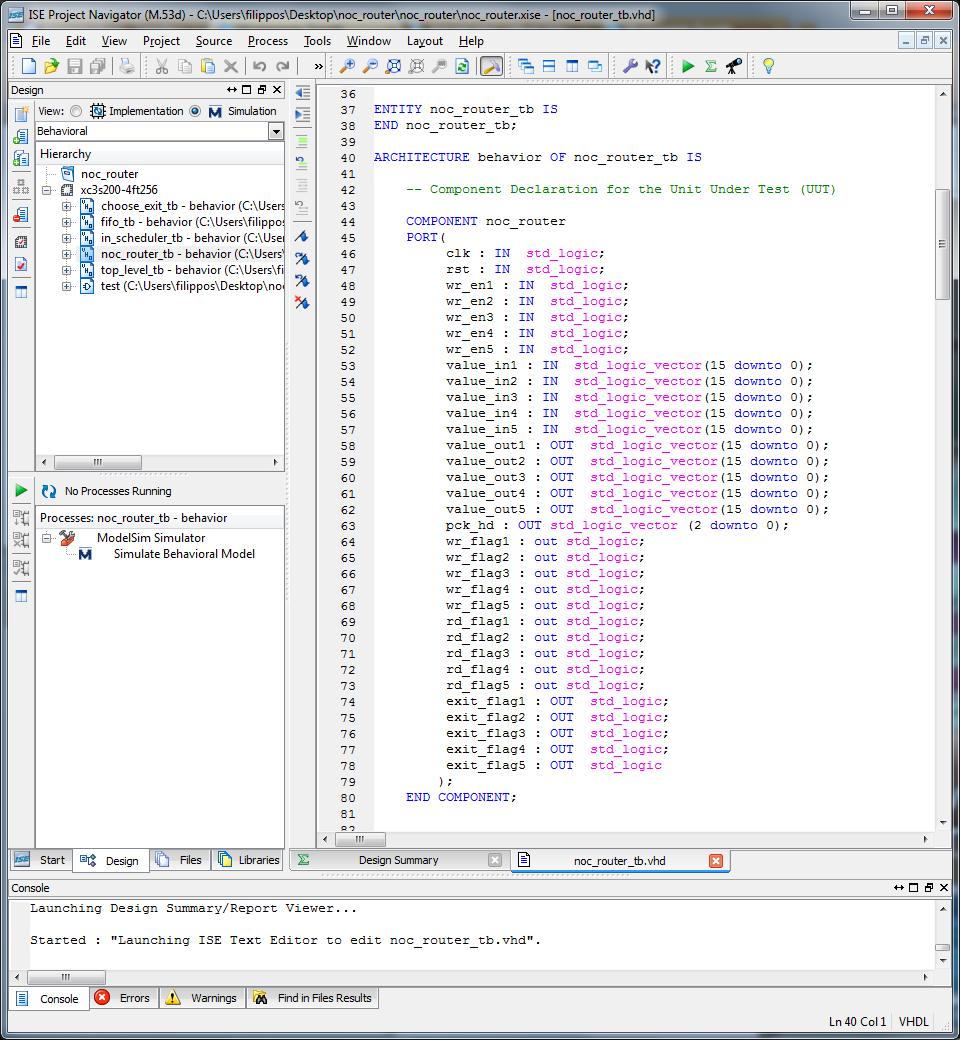Viewport: 960px width, 1040px height.
Task: Click the console horizontal scrollbar thumb
Action: point(66,978)
